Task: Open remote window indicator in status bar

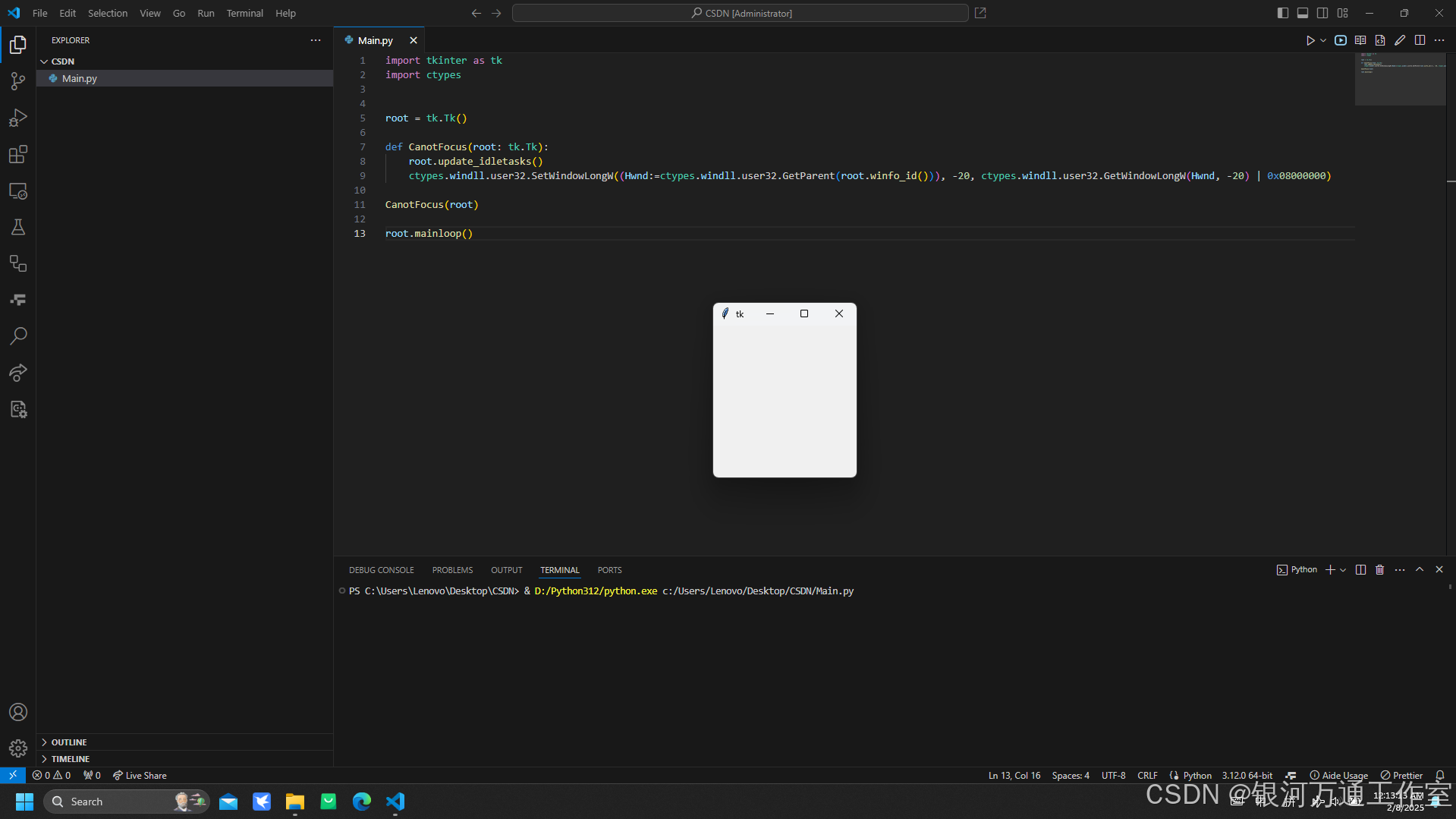Action: [x=13, y=776]
